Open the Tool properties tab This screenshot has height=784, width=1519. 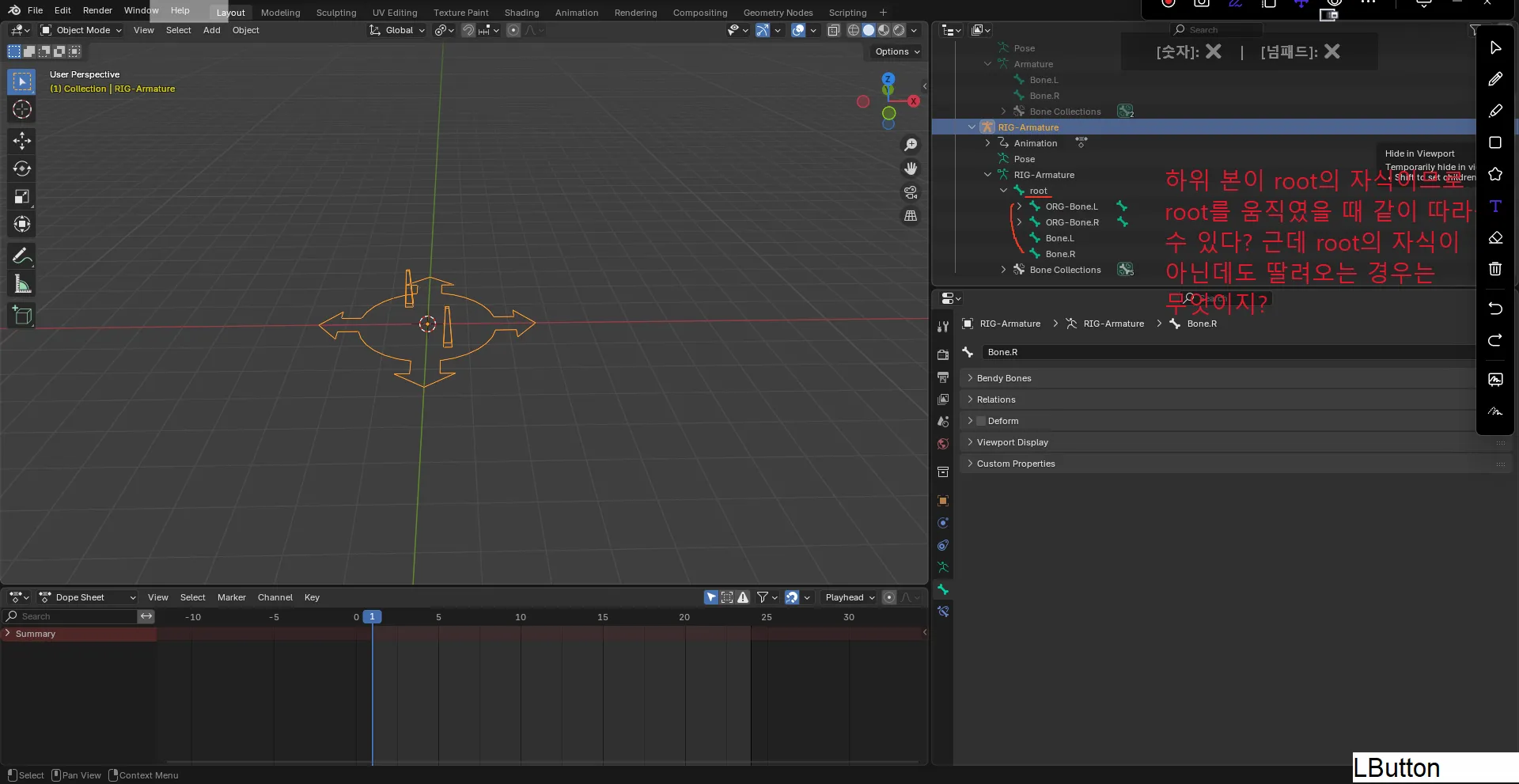tap(943, 327)
